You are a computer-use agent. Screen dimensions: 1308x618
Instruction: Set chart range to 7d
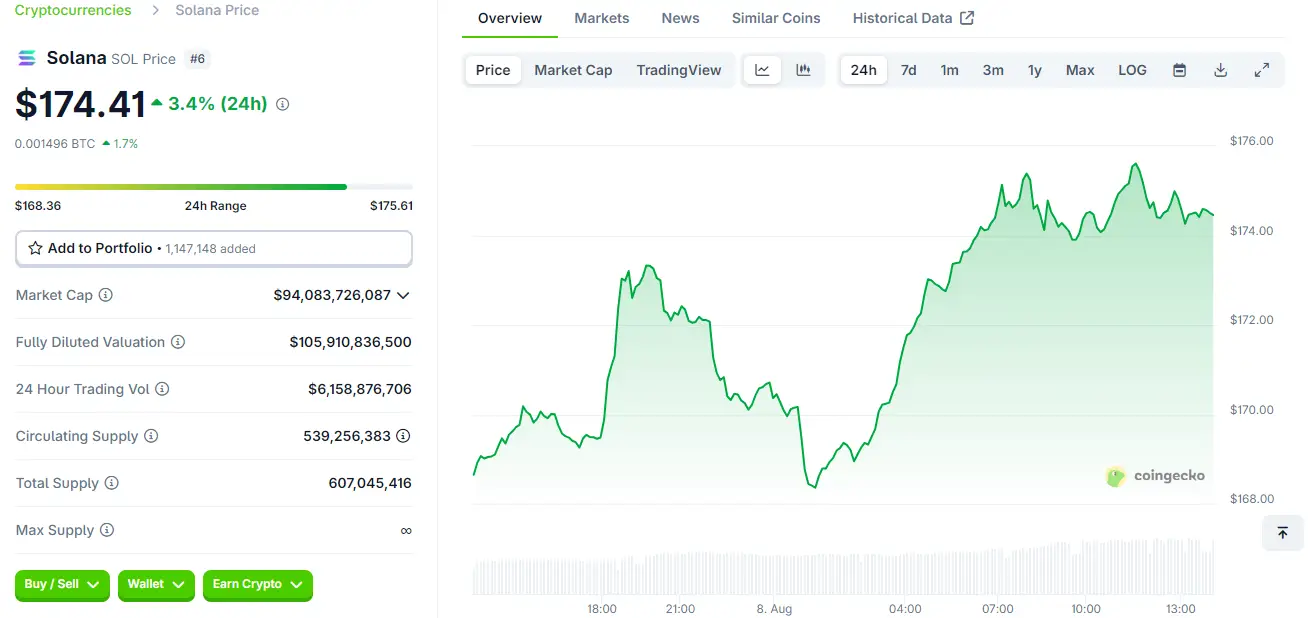tap(908, 70)
